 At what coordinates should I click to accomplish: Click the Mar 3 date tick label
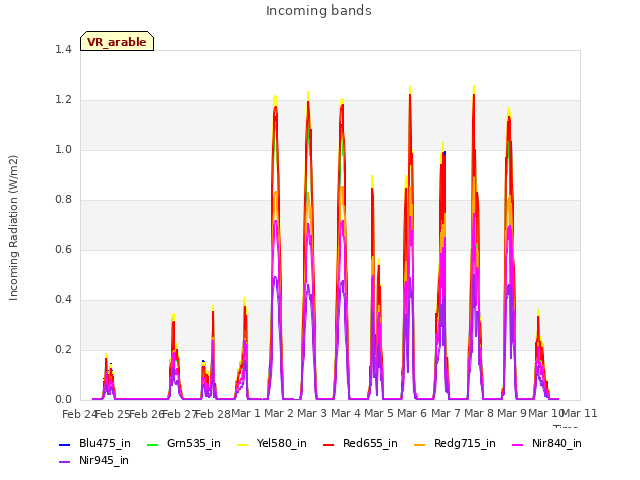pyautogui.click(x=312, y=413)
